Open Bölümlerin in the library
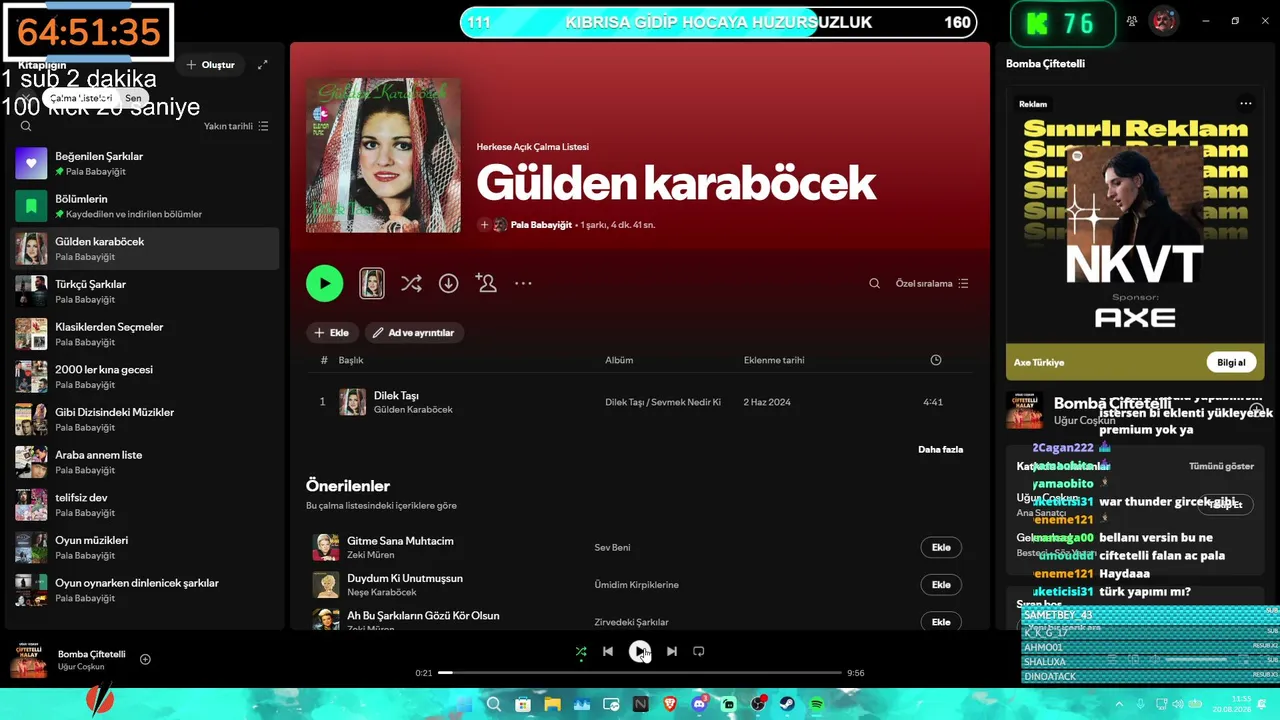This screenshot has height=720, width=1280. (145, 206)
